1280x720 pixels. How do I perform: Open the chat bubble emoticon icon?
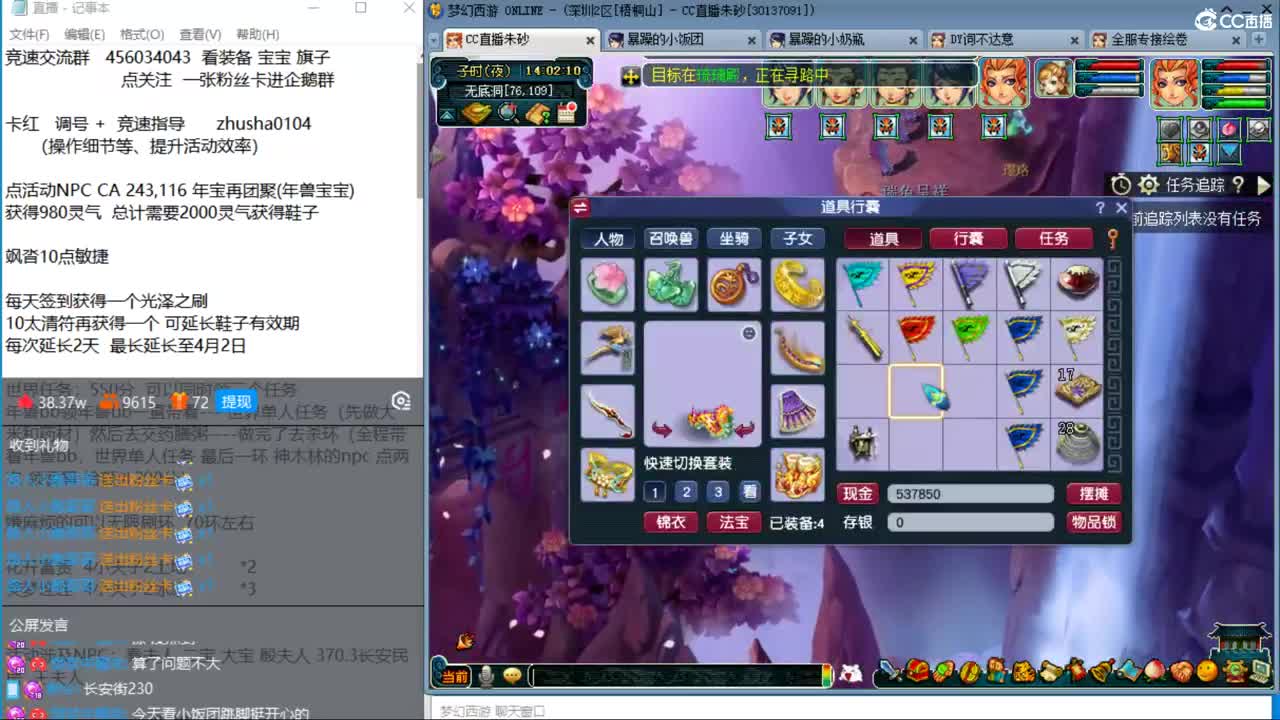[512, 676]
